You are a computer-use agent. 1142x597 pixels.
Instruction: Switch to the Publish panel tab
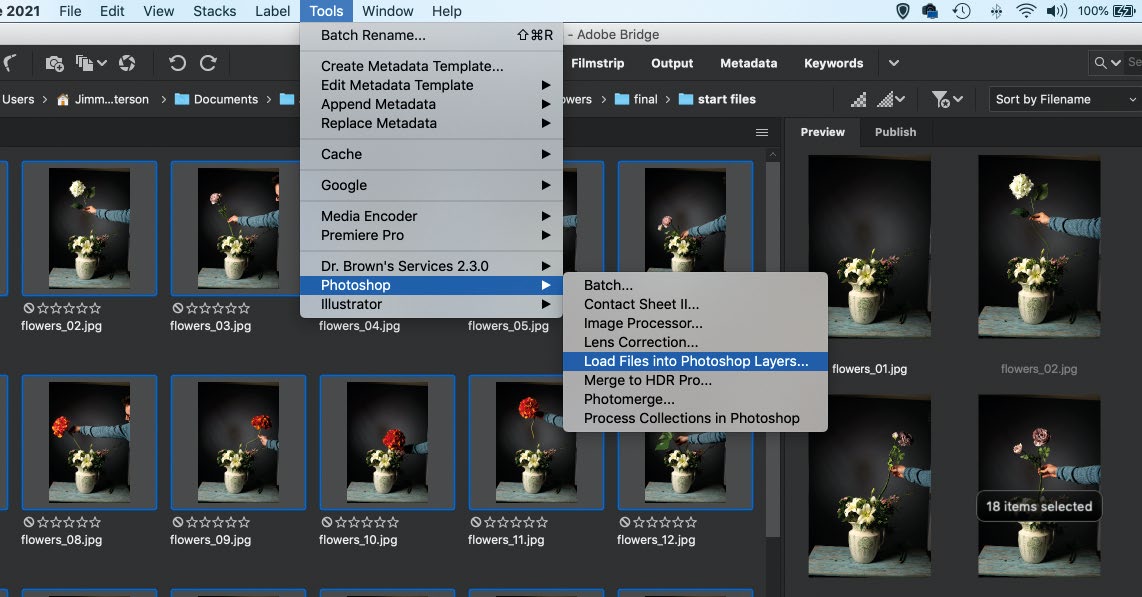895,132
